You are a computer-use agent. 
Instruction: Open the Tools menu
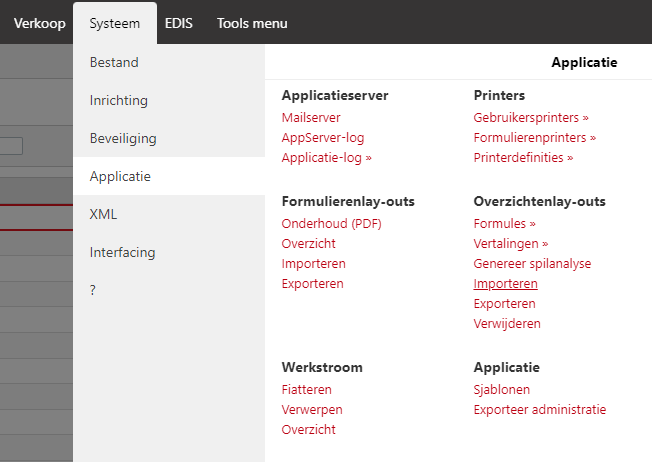coord(252,23)
